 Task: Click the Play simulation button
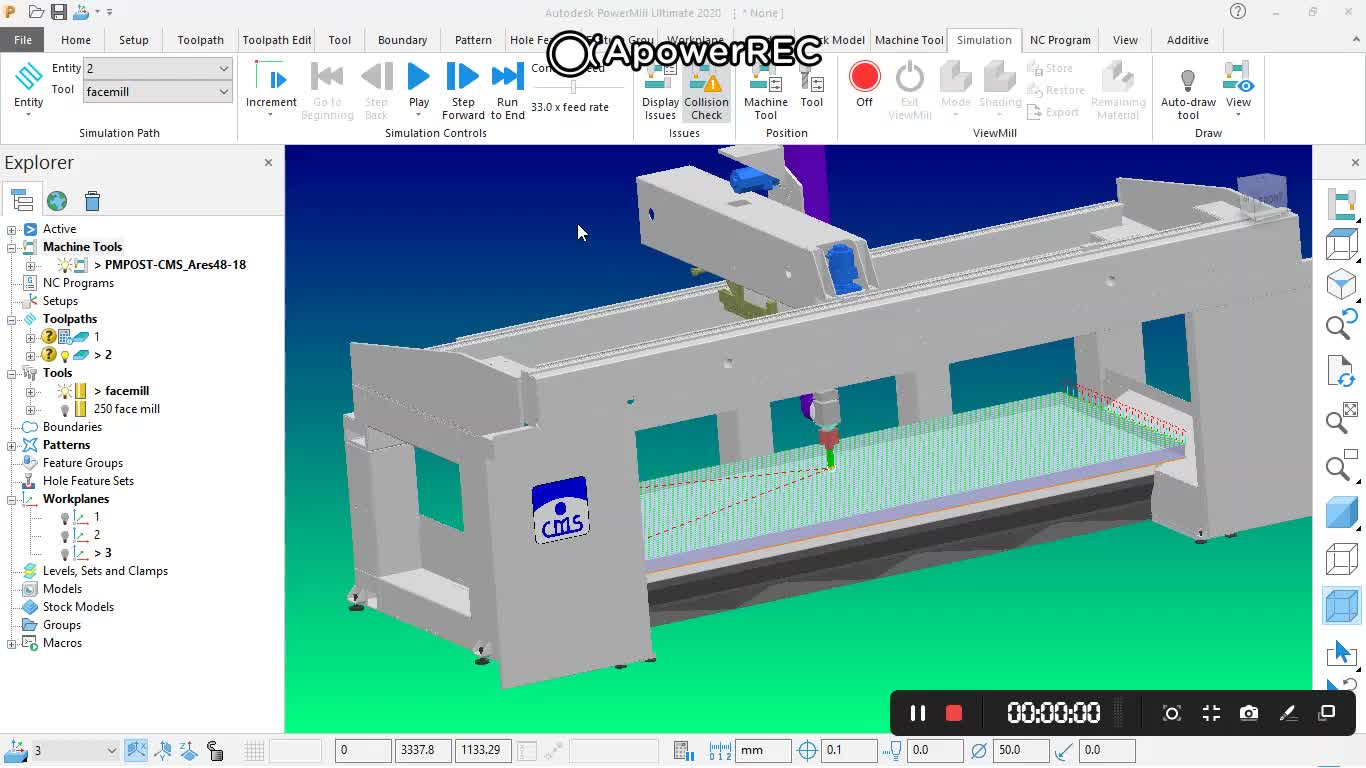click(x=419, y=84)
